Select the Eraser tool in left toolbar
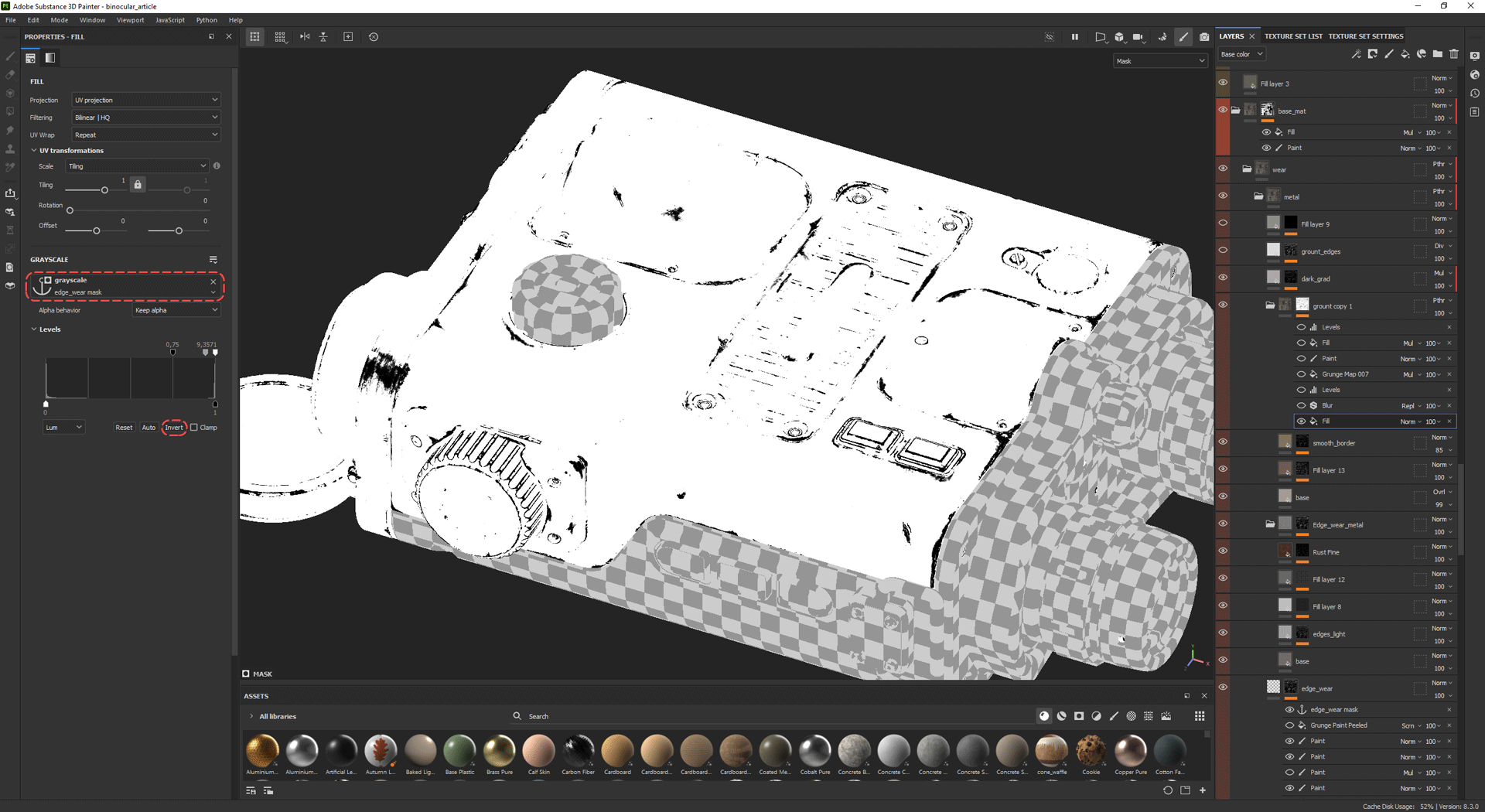The image size is (1485, 812). tap(10, 75)
